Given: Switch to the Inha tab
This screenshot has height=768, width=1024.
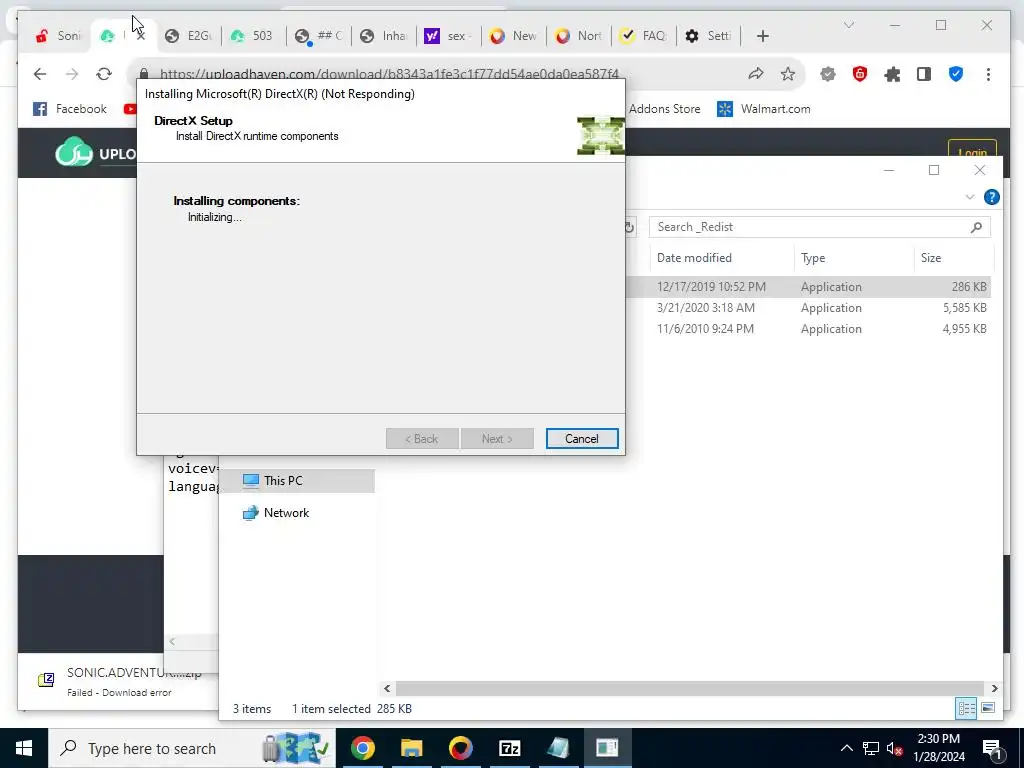Looking at the screenshot, I should click(383, 36).
